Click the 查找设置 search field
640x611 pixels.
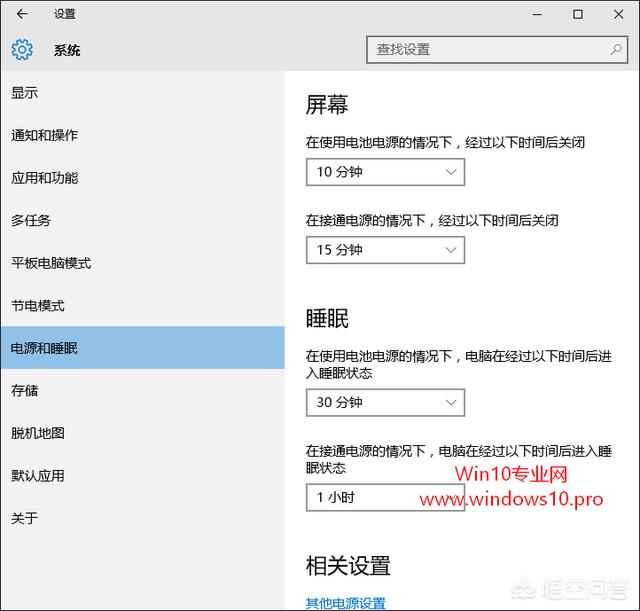(490, 49)
